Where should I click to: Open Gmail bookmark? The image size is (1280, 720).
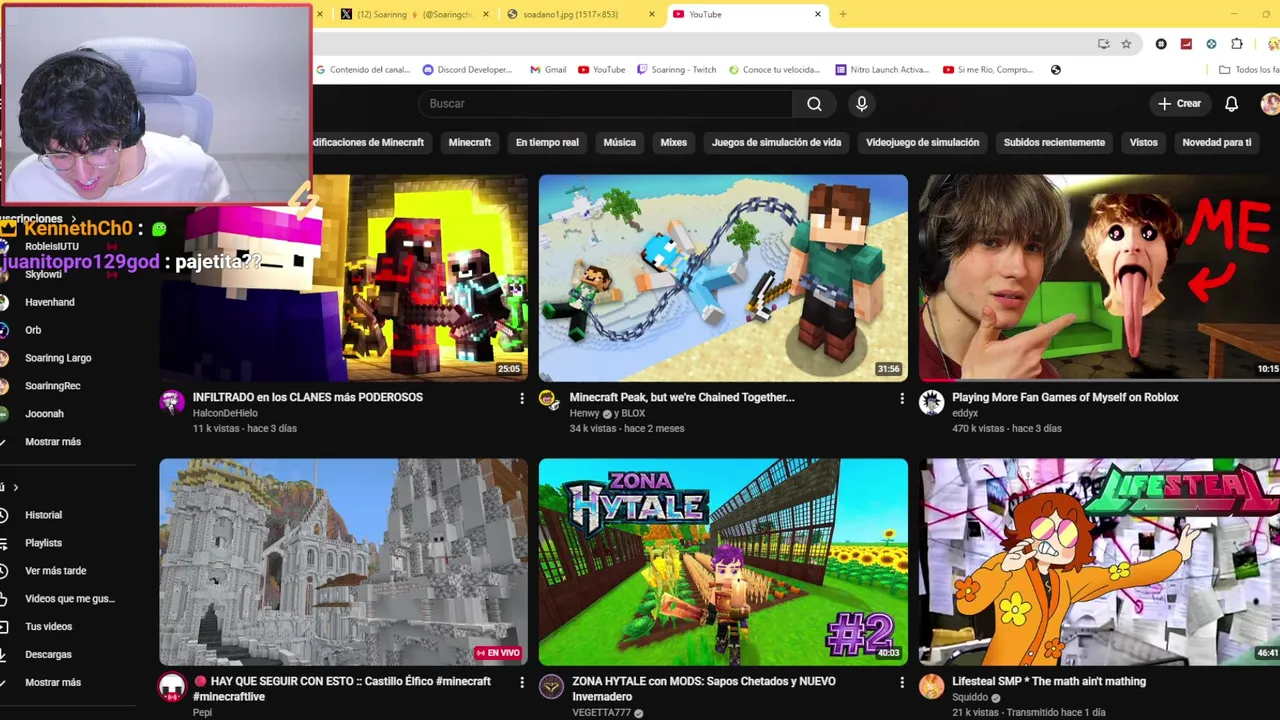tap(548, 70)
